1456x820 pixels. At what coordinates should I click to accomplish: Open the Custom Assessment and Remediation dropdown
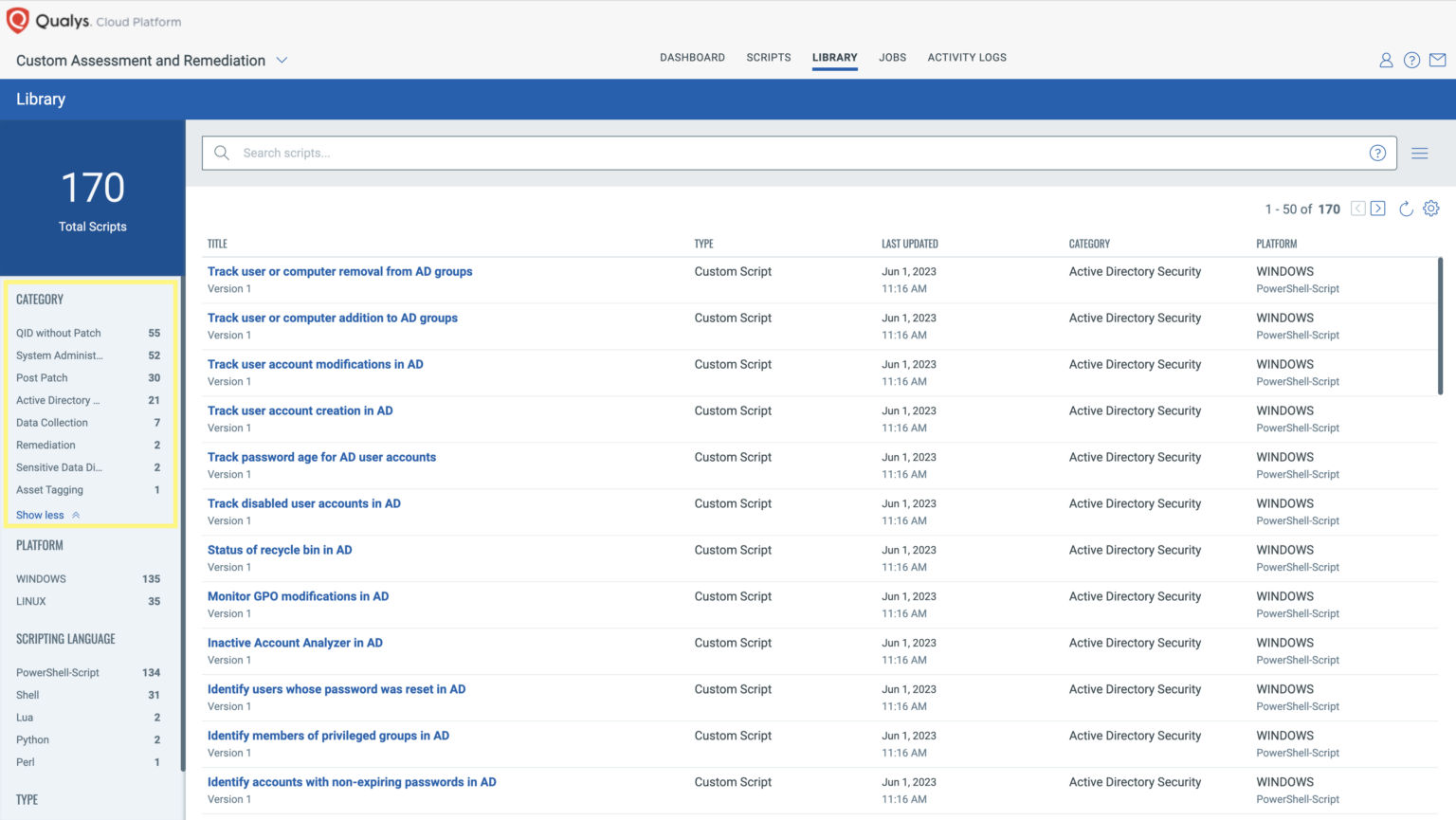point(282,60)
